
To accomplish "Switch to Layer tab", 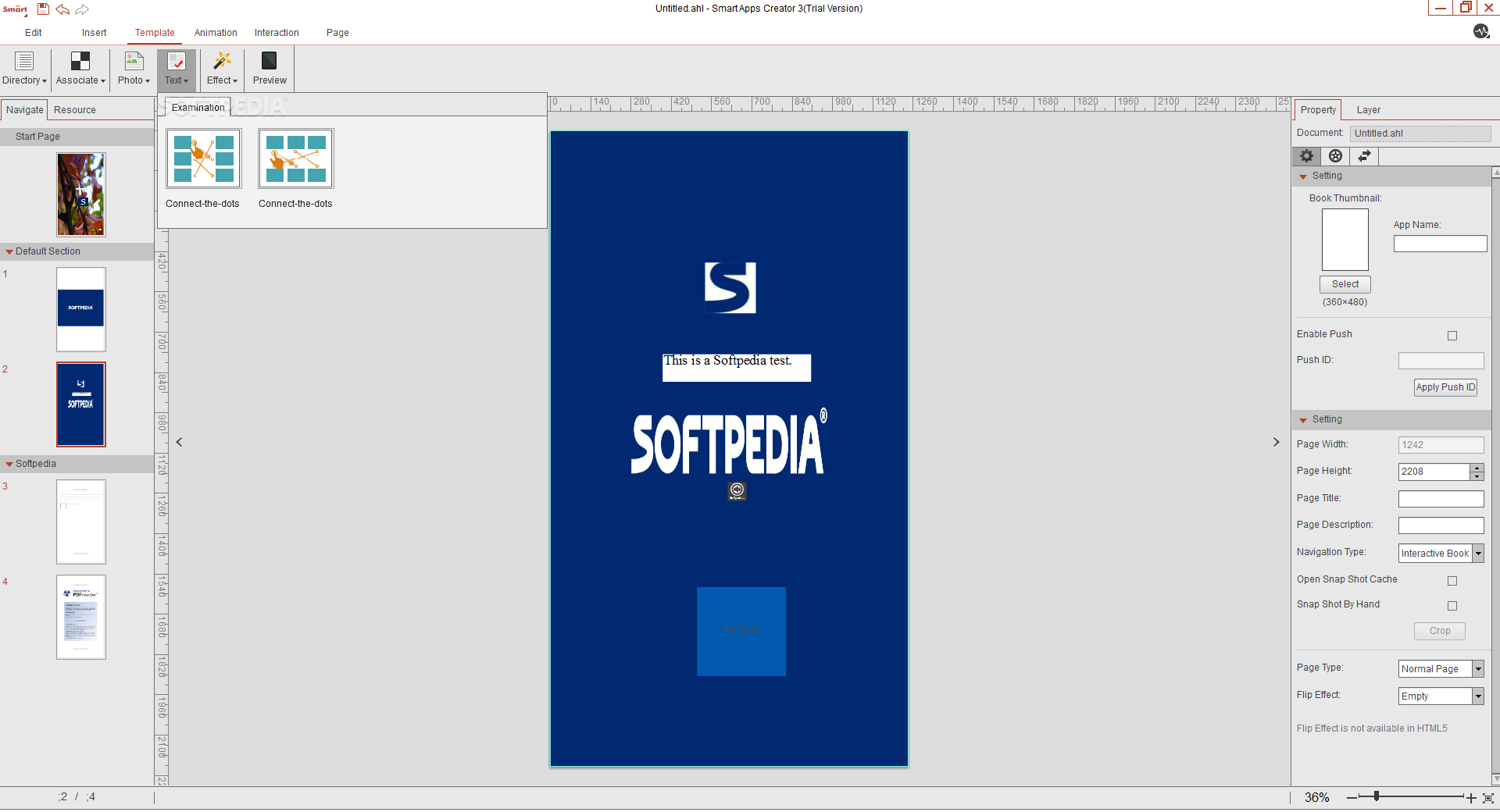I will 1369,110.
